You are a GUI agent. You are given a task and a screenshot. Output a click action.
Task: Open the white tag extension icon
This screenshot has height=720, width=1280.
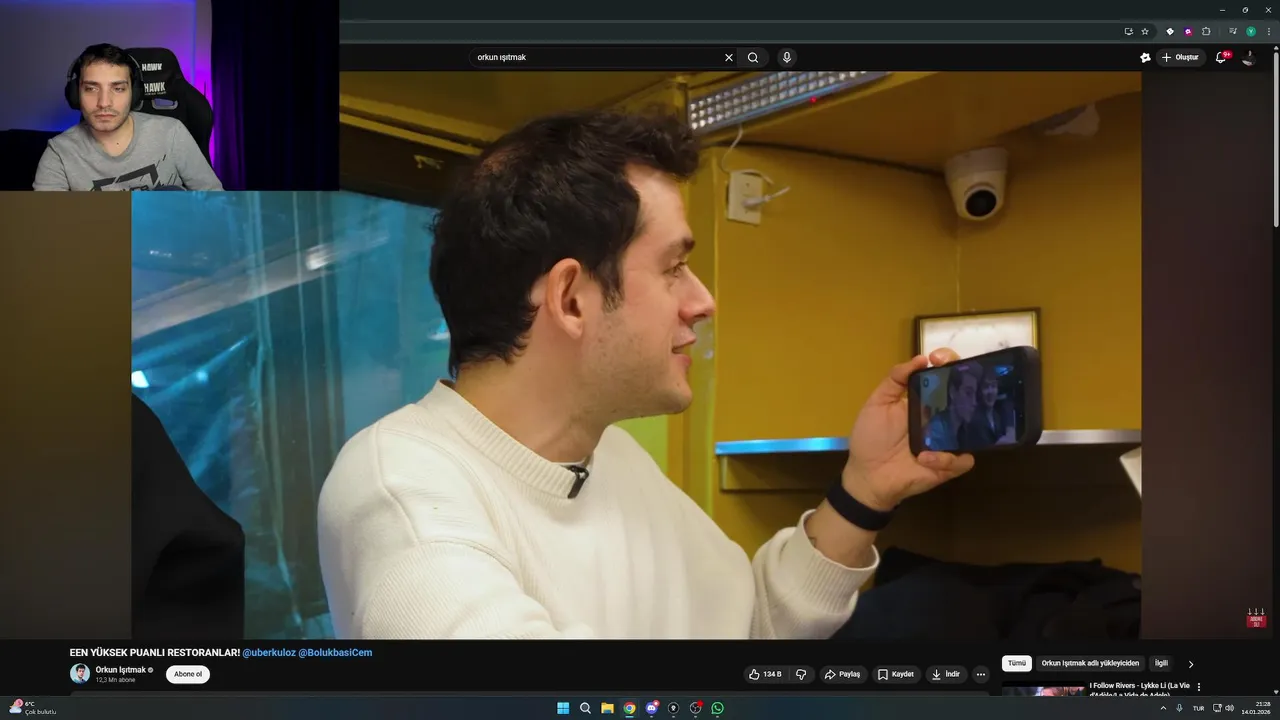coord(1170,31)
